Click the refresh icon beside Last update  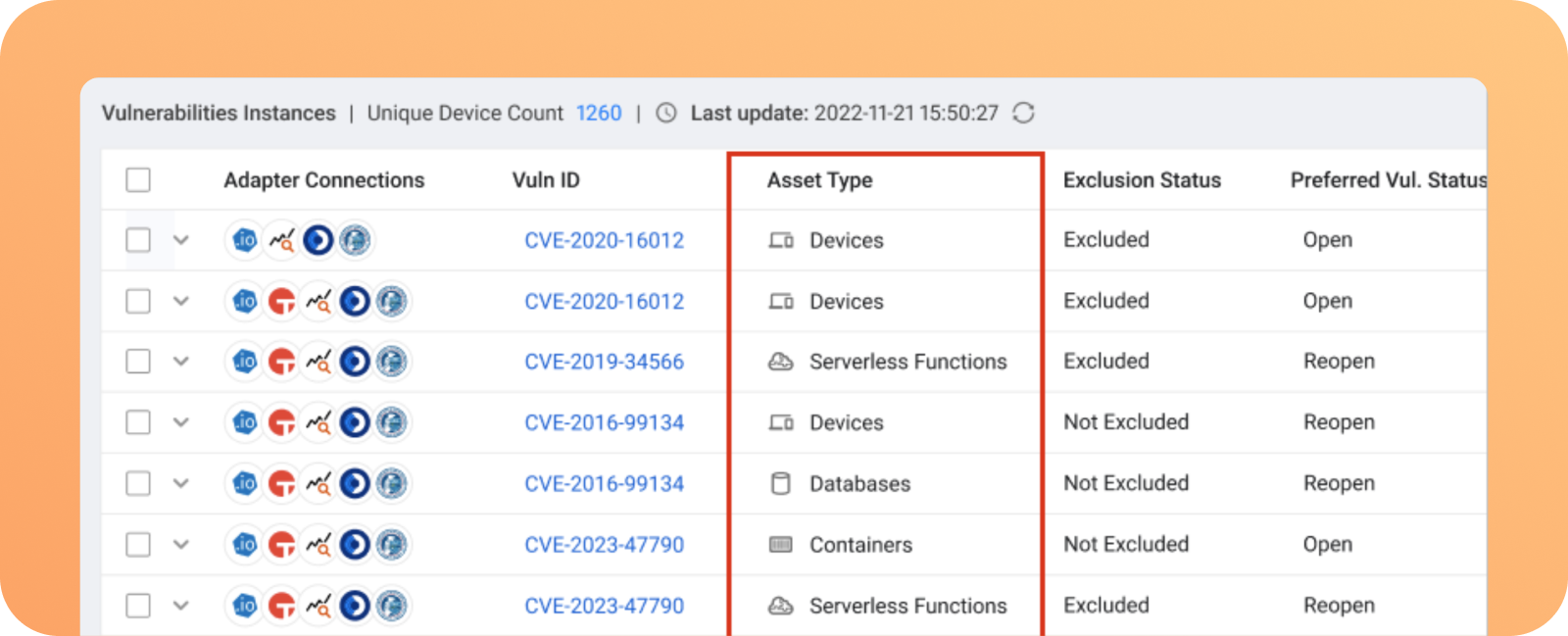pyautogui.click(x=1023, y=113)
